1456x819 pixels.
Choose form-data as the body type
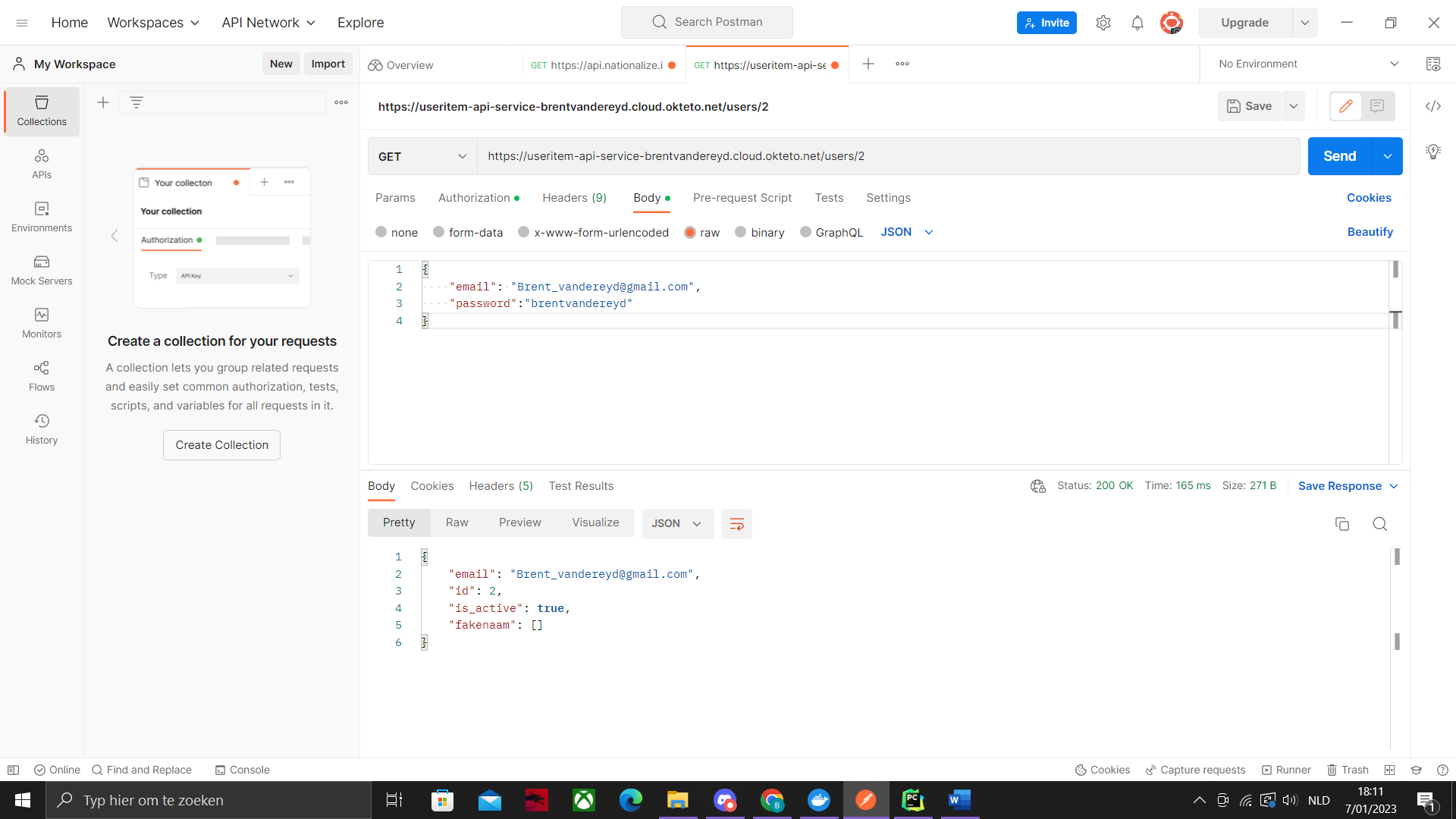pyautogui.click(x=440, y=232)
